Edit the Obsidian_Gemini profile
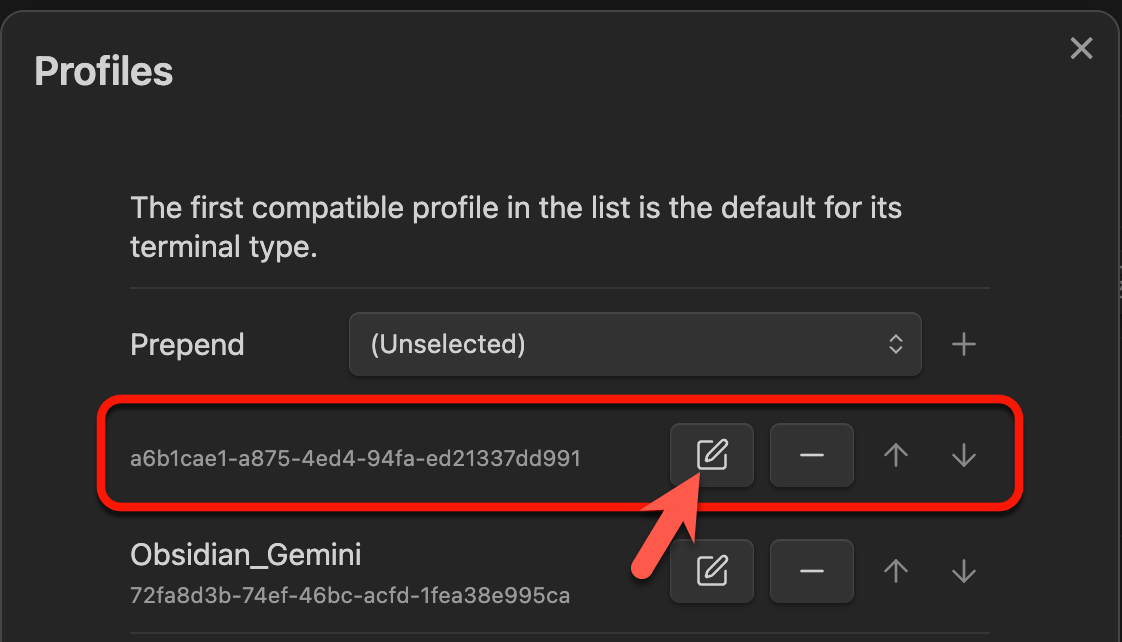This screenshot has width=1122, height=642. click(711, 571)
